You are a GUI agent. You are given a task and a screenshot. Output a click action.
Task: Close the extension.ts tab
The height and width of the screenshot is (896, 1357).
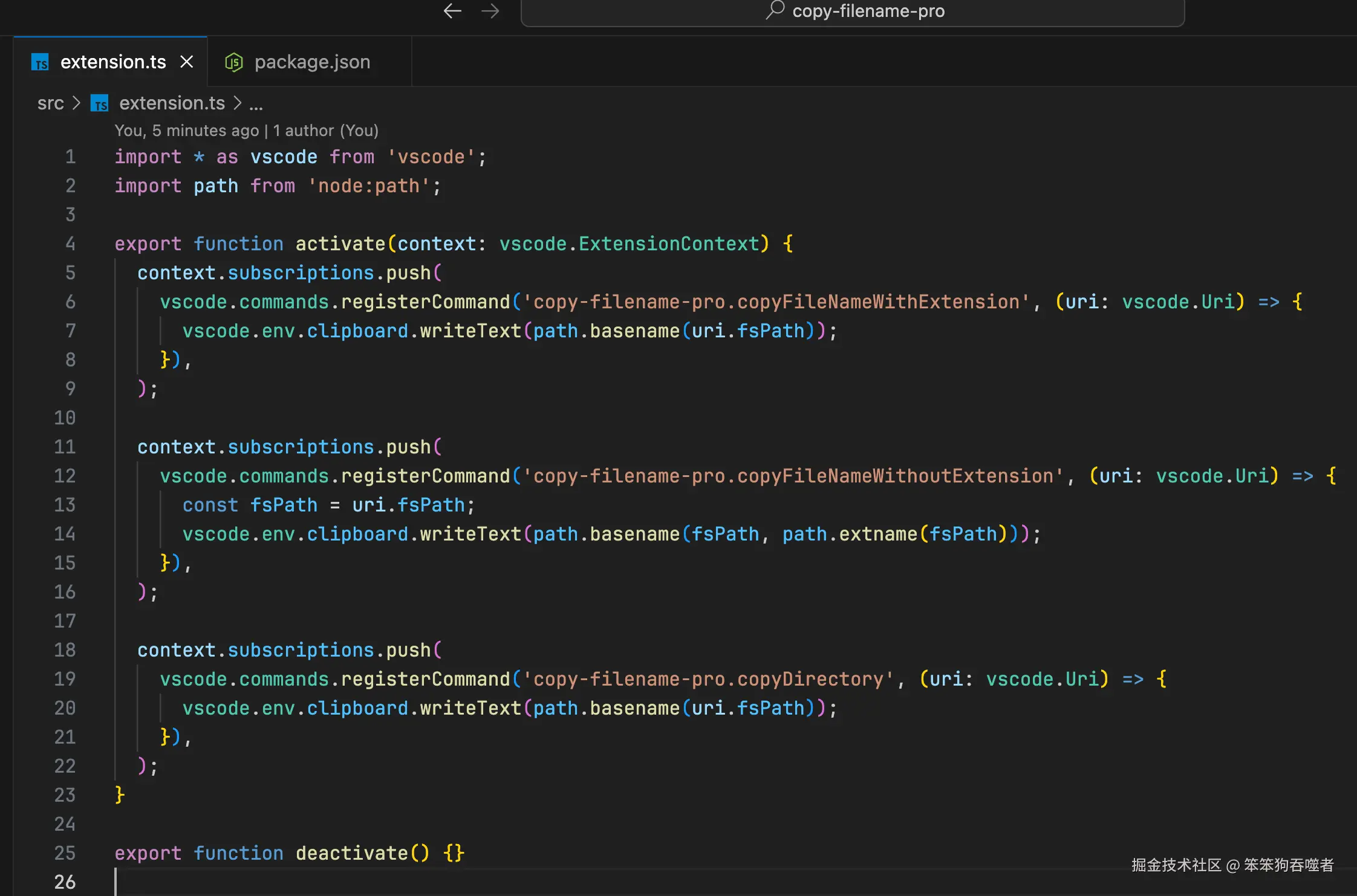pyautogui.click(x=187, y=62)
